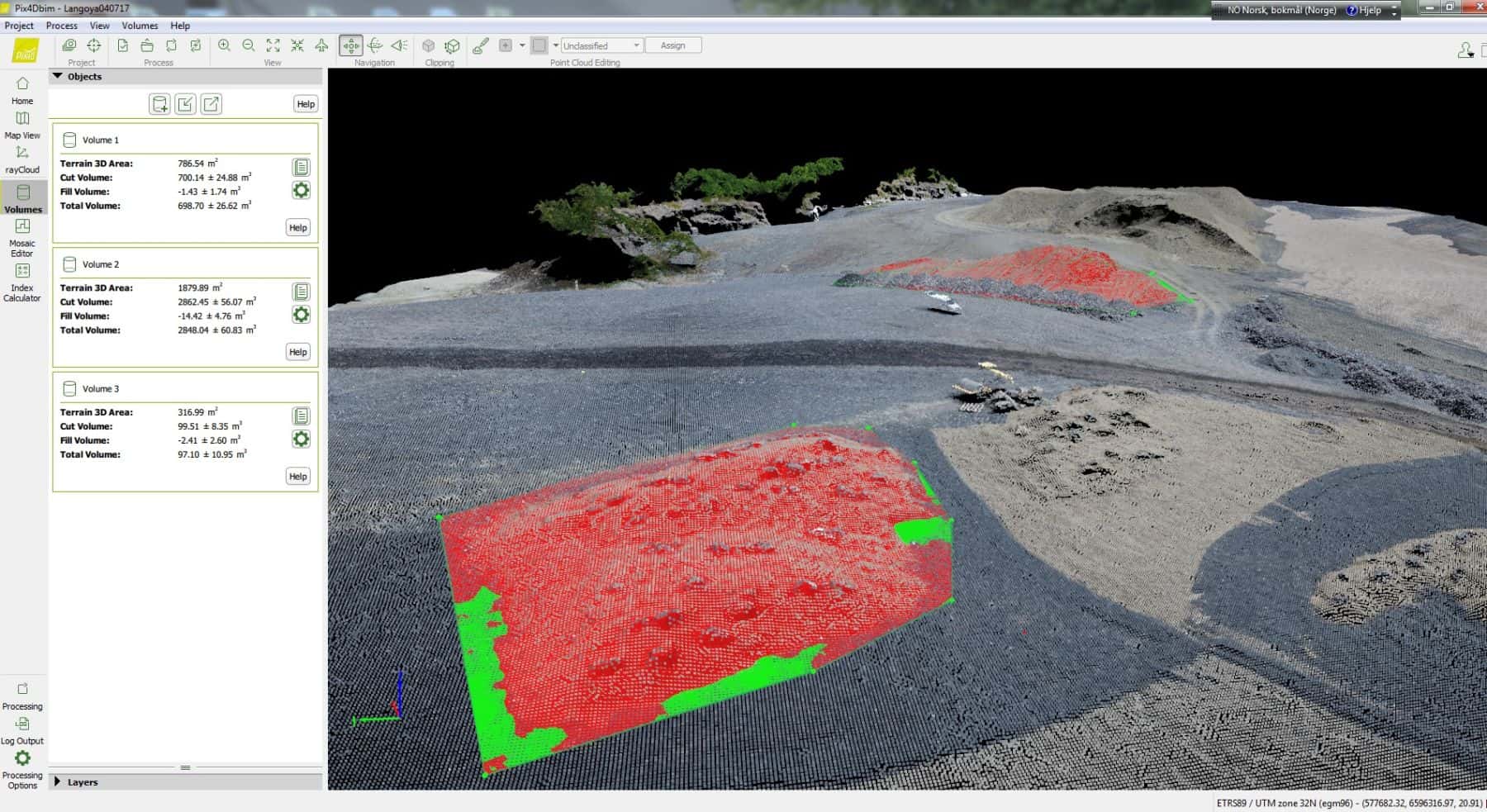Screen dimensions: 1487x812
Task: Click the Assign button
Action: click(672, 45)
